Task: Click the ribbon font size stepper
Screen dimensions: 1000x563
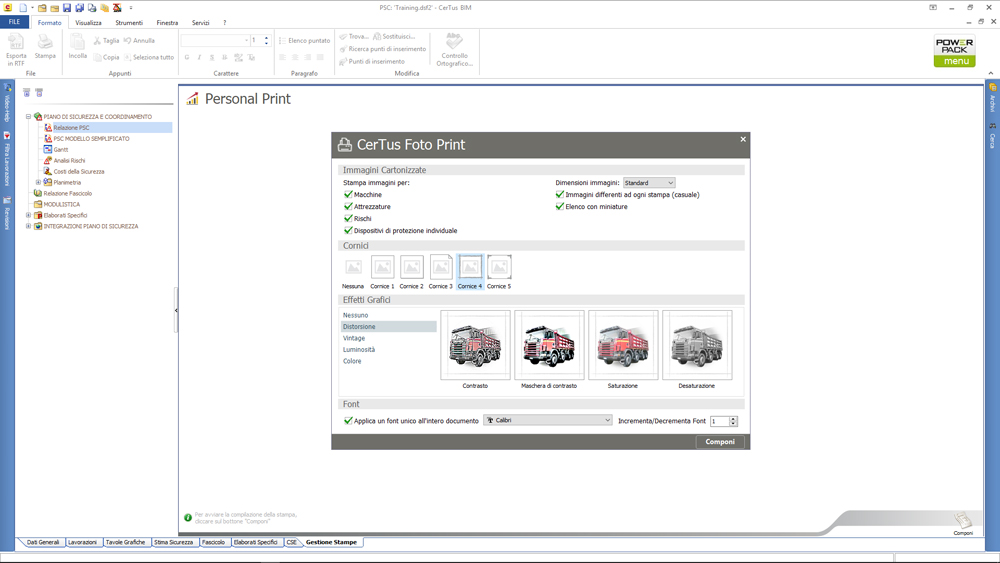Action: coord(267,41)
